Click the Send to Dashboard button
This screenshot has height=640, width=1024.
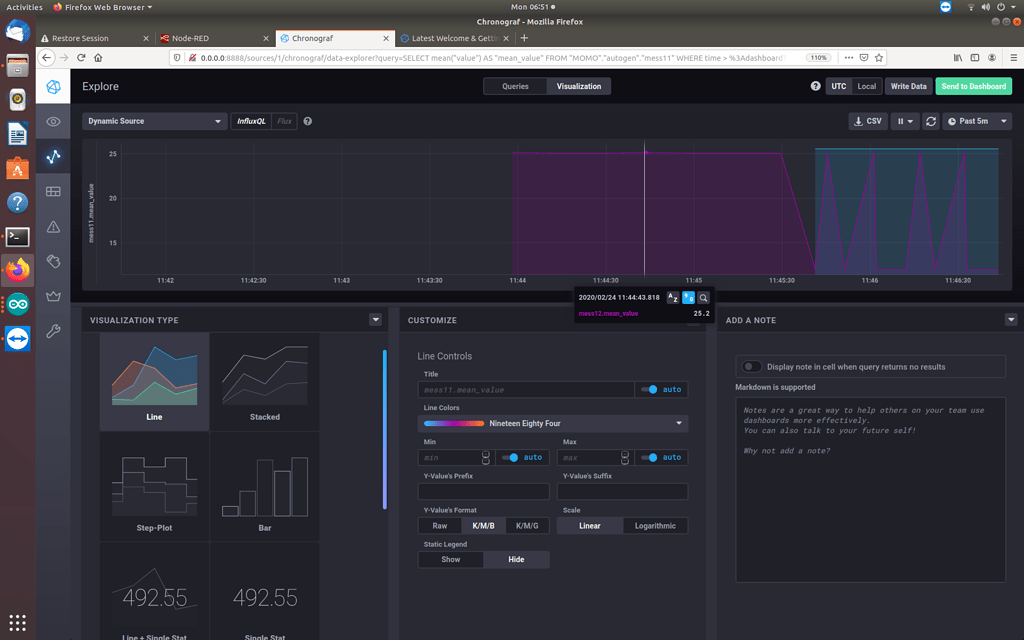973,86
